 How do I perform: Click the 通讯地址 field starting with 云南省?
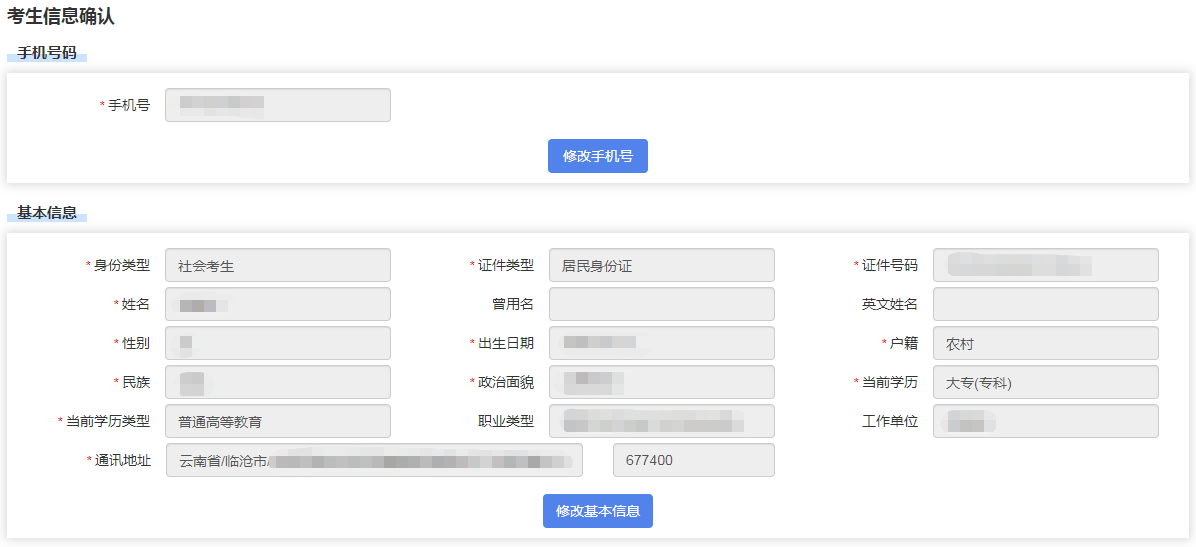point(374,461)
